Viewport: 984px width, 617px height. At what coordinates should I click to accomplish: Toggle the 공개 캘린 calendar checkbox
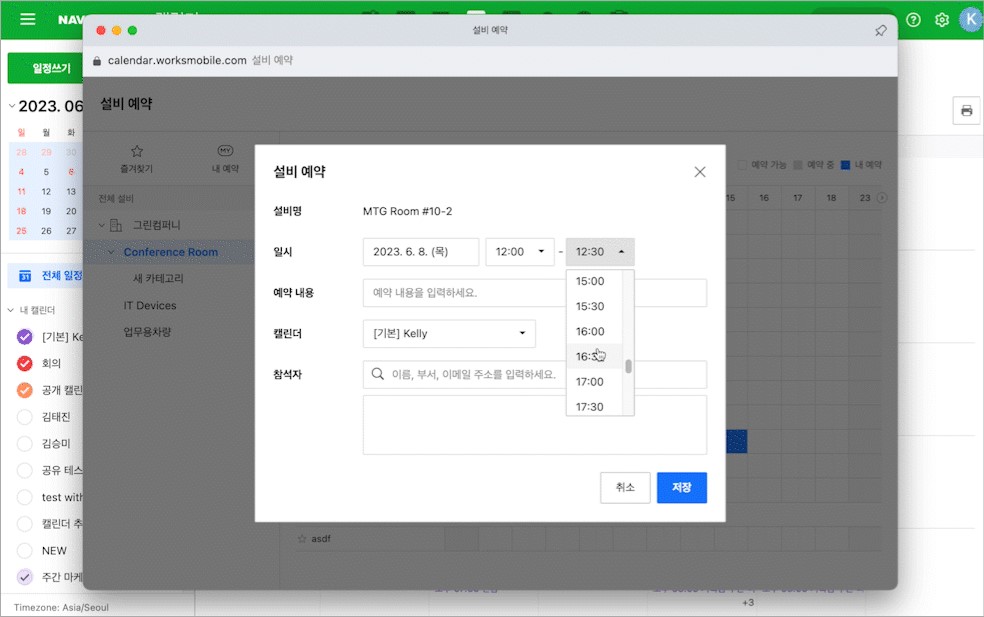[x=24, y=390]
